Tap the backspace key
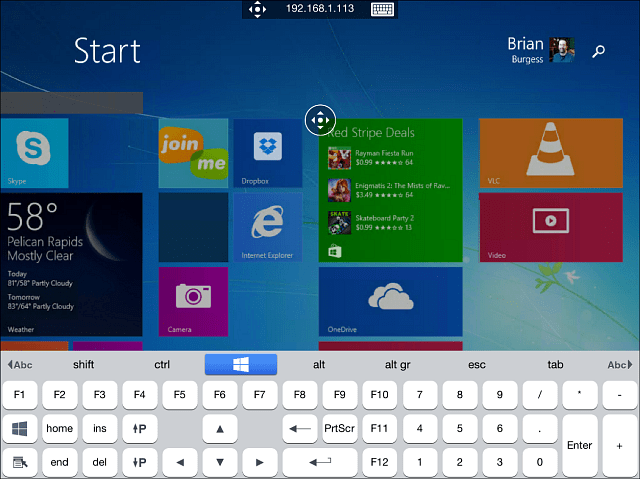640x479 pixels. 300,428
